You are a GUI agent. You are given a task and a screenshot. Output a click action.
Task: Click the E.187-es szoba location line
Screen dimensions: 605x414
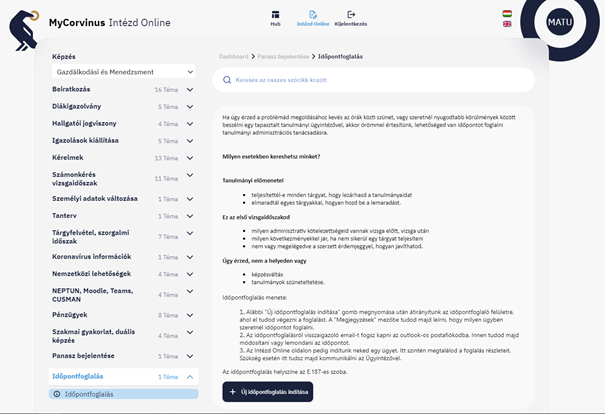[x=285, y=372]
